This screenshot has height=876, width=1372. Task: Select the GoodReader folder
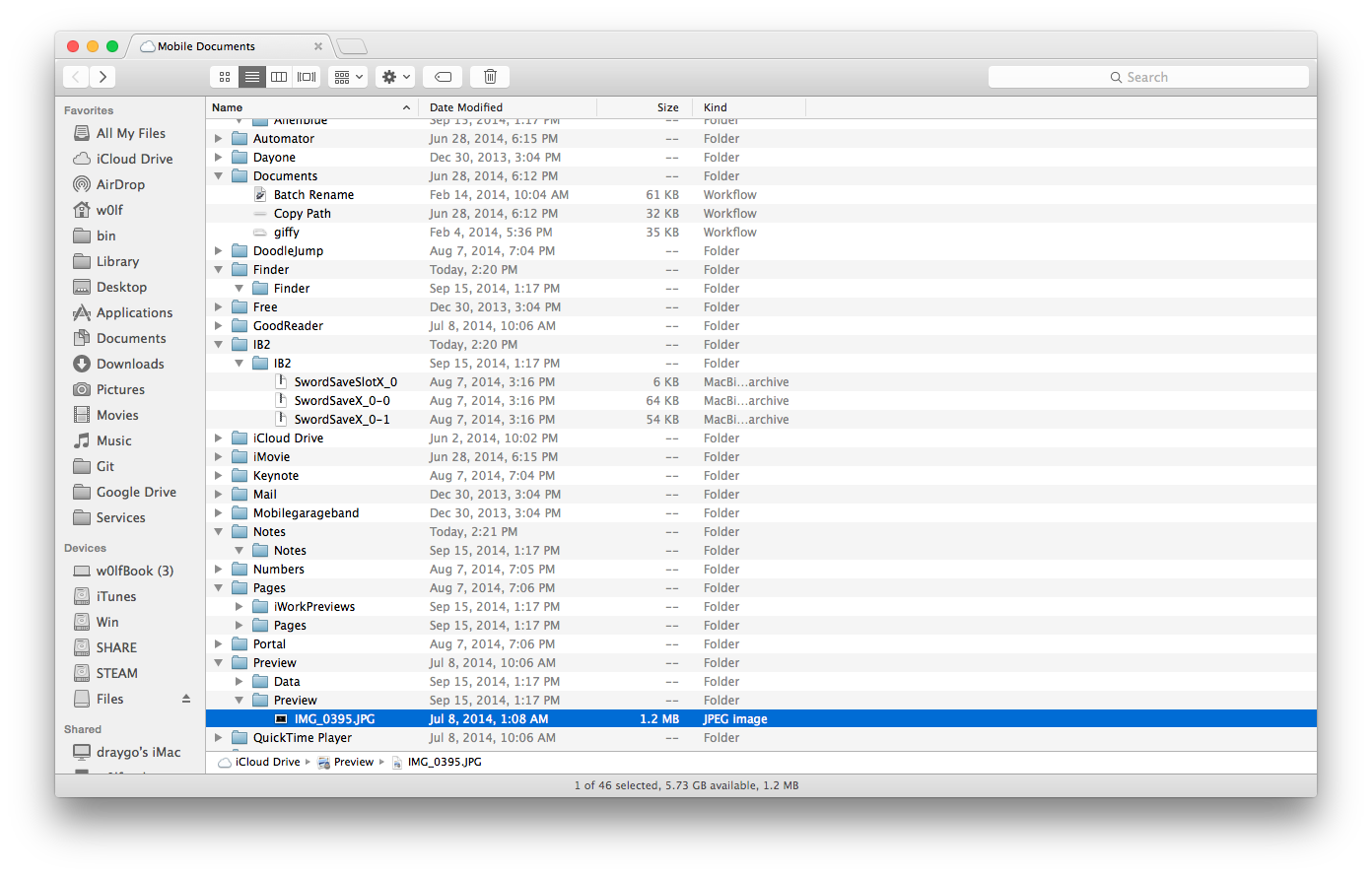(761, 326)
